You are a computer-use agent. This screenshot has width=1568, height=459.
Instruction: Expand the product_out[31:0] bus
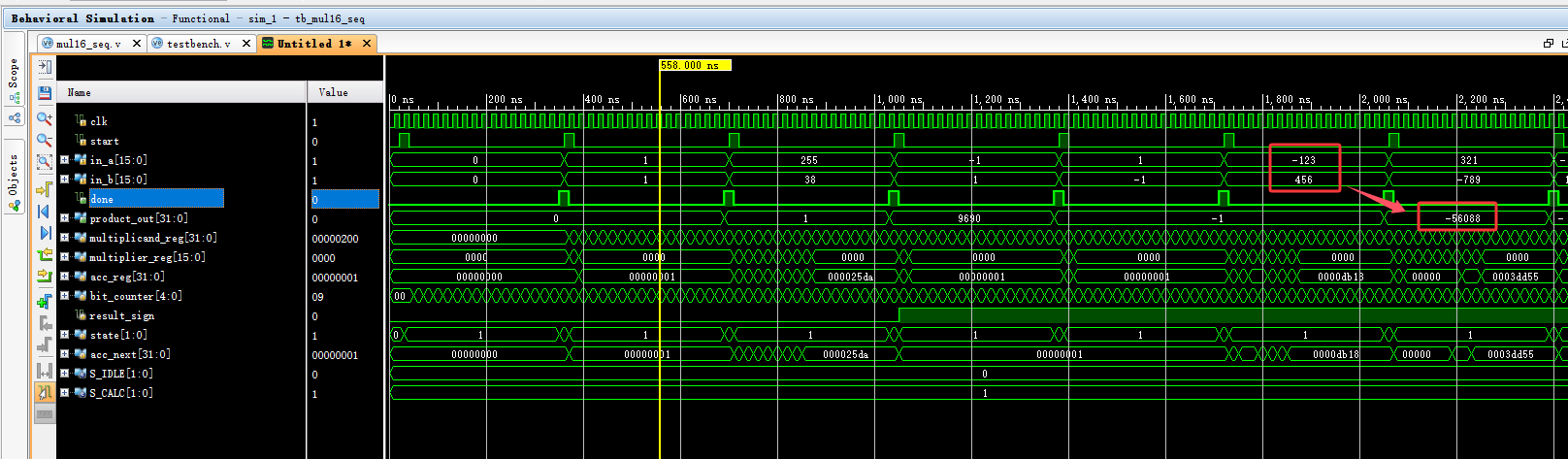click(64, 218)
